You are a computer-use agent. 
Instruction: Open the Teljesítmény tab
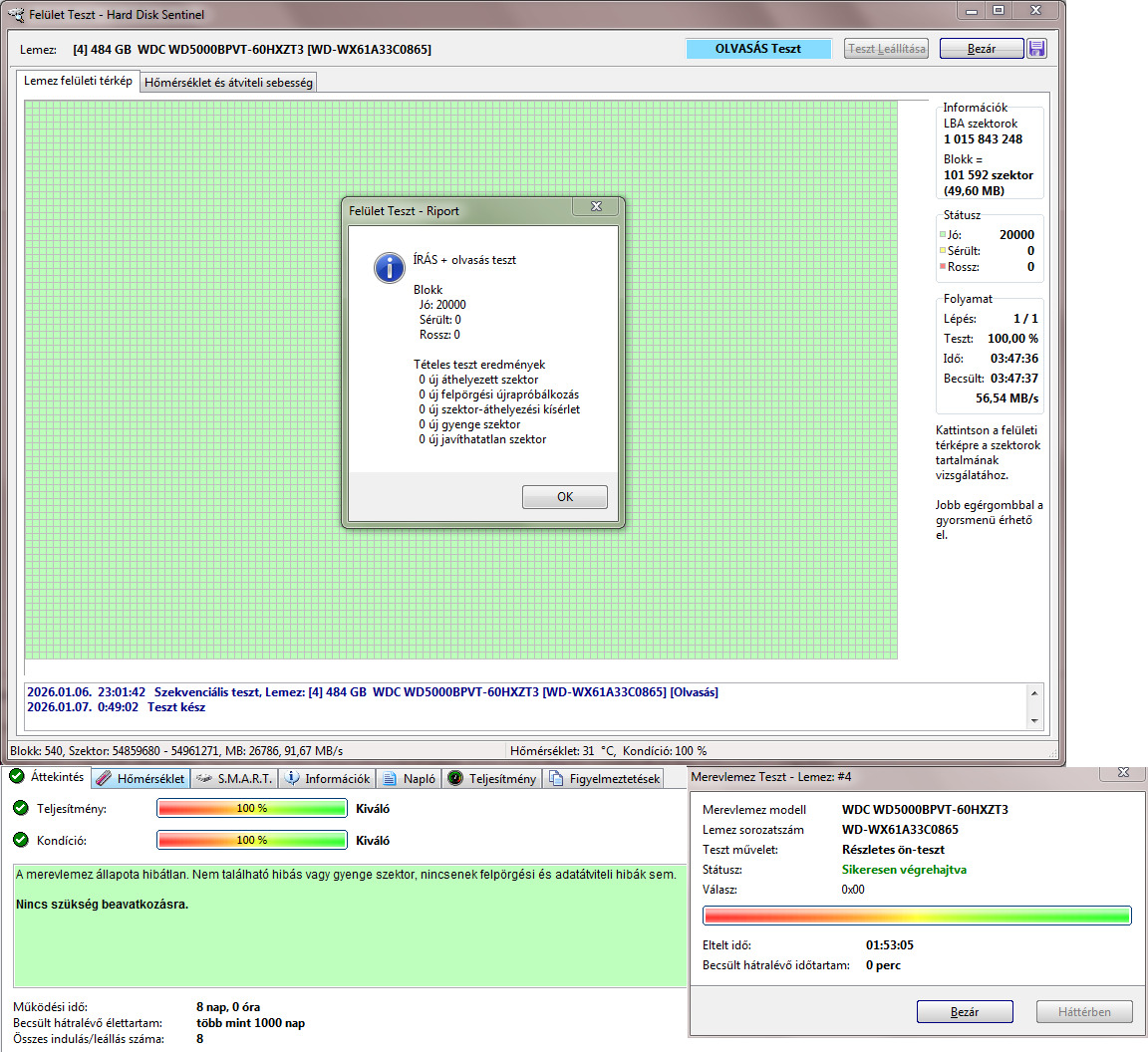tap(492, 778)
